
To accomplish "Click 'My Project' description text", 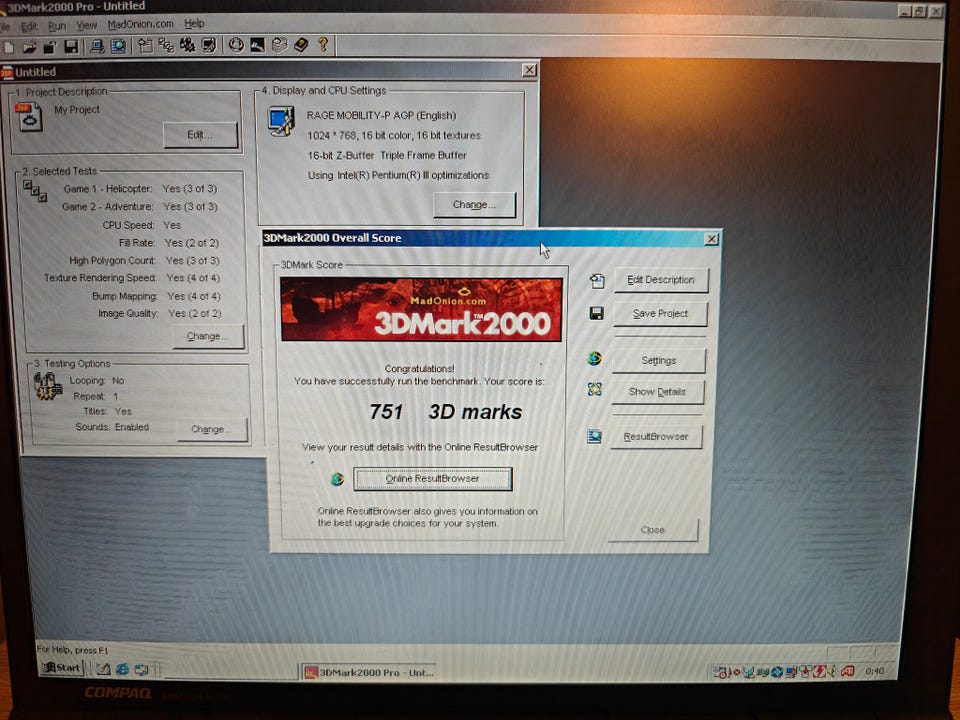I will click(x=77, y=110).
